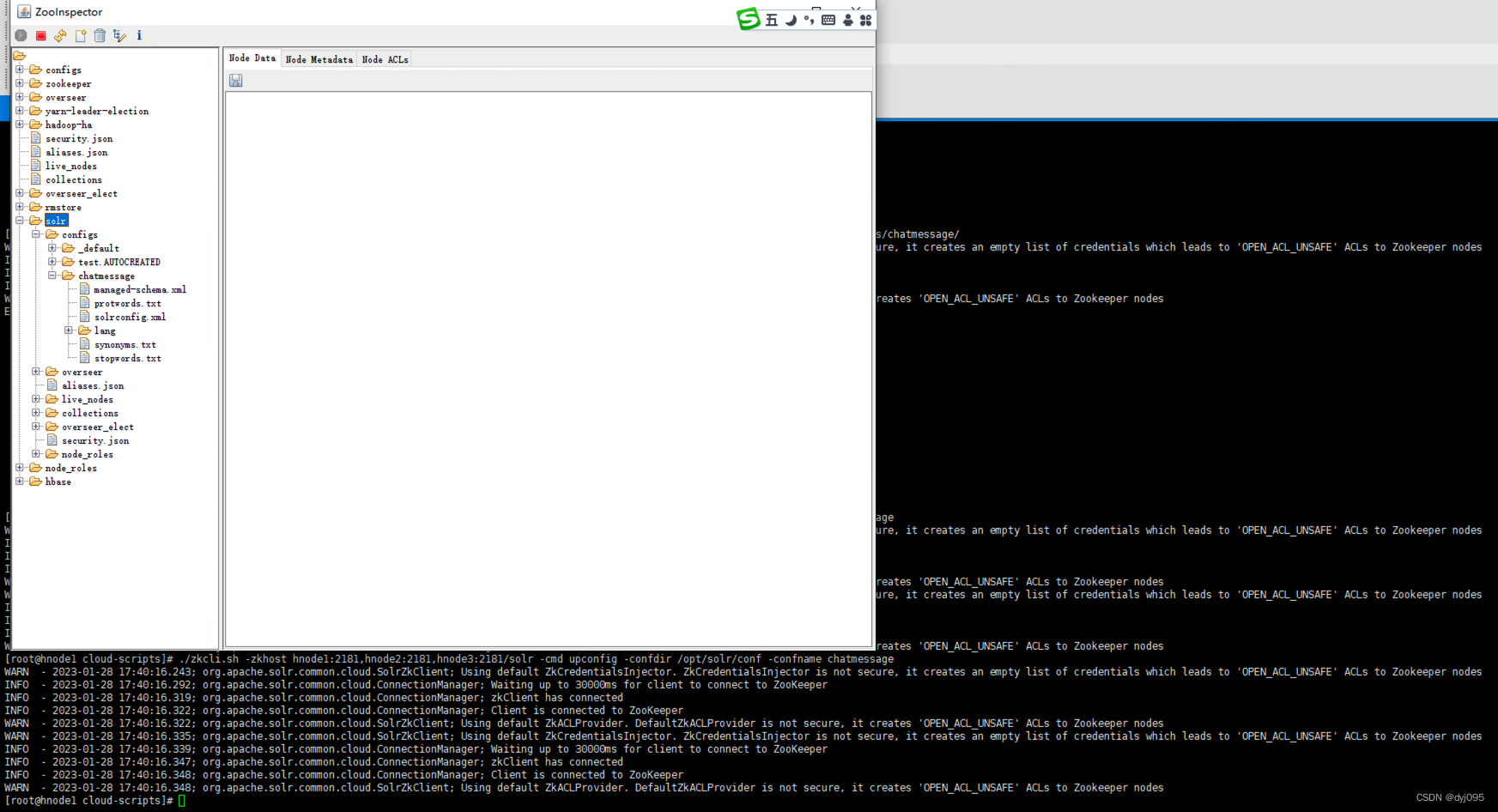This screenshot has height=812, width=1498.
Task: Refresh the ZooKeeper node tree
Action: click(x=60, y=35)
